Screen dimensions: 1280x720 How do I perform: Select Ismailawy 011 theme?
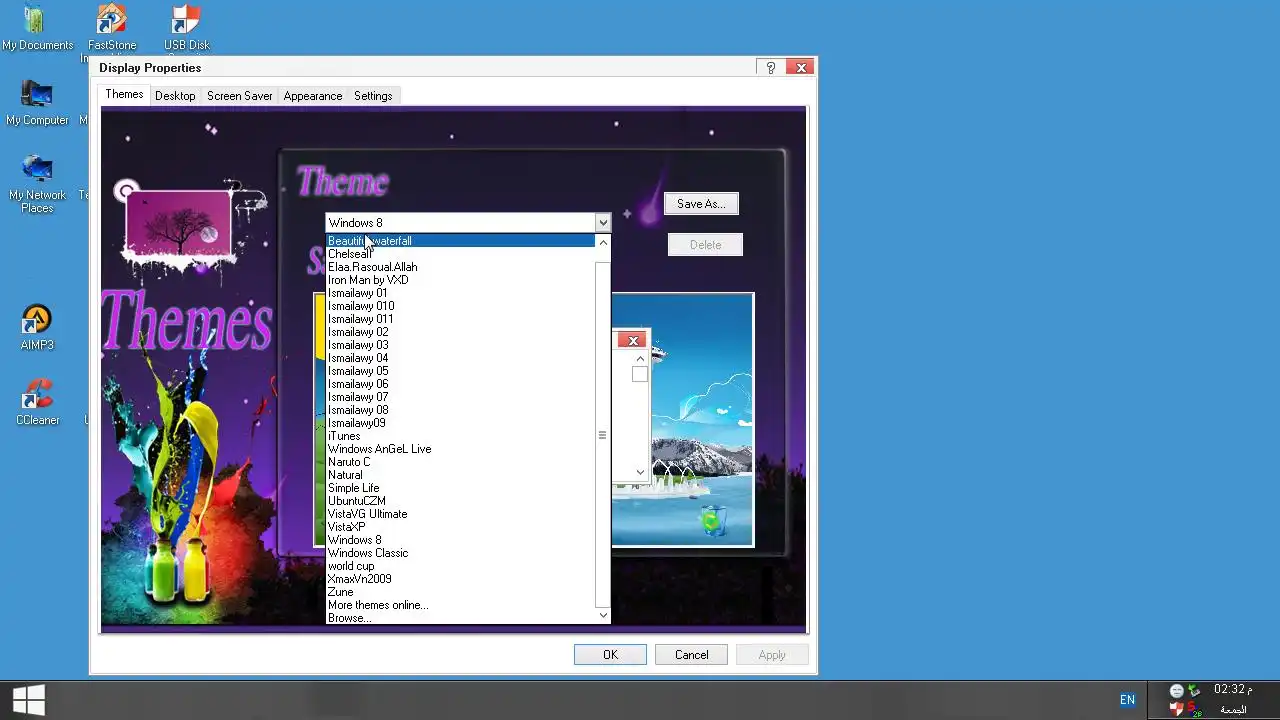[461, 319]
